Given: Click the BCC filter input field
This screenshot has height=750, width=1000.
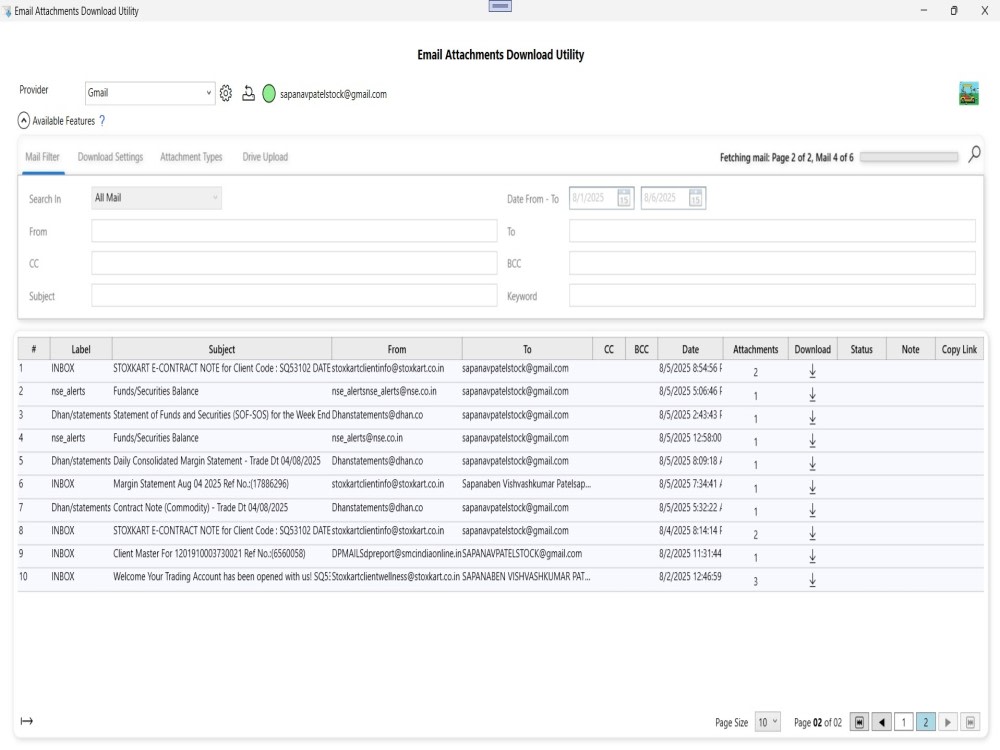Looking at the screenshot, I should 772,263.
